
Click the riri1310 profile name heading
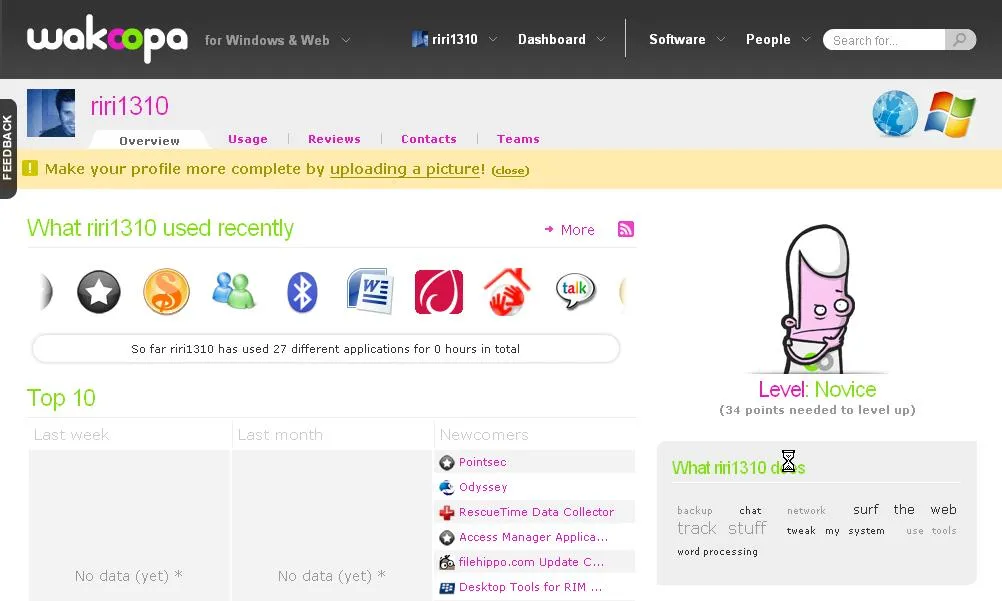[130, 106]
